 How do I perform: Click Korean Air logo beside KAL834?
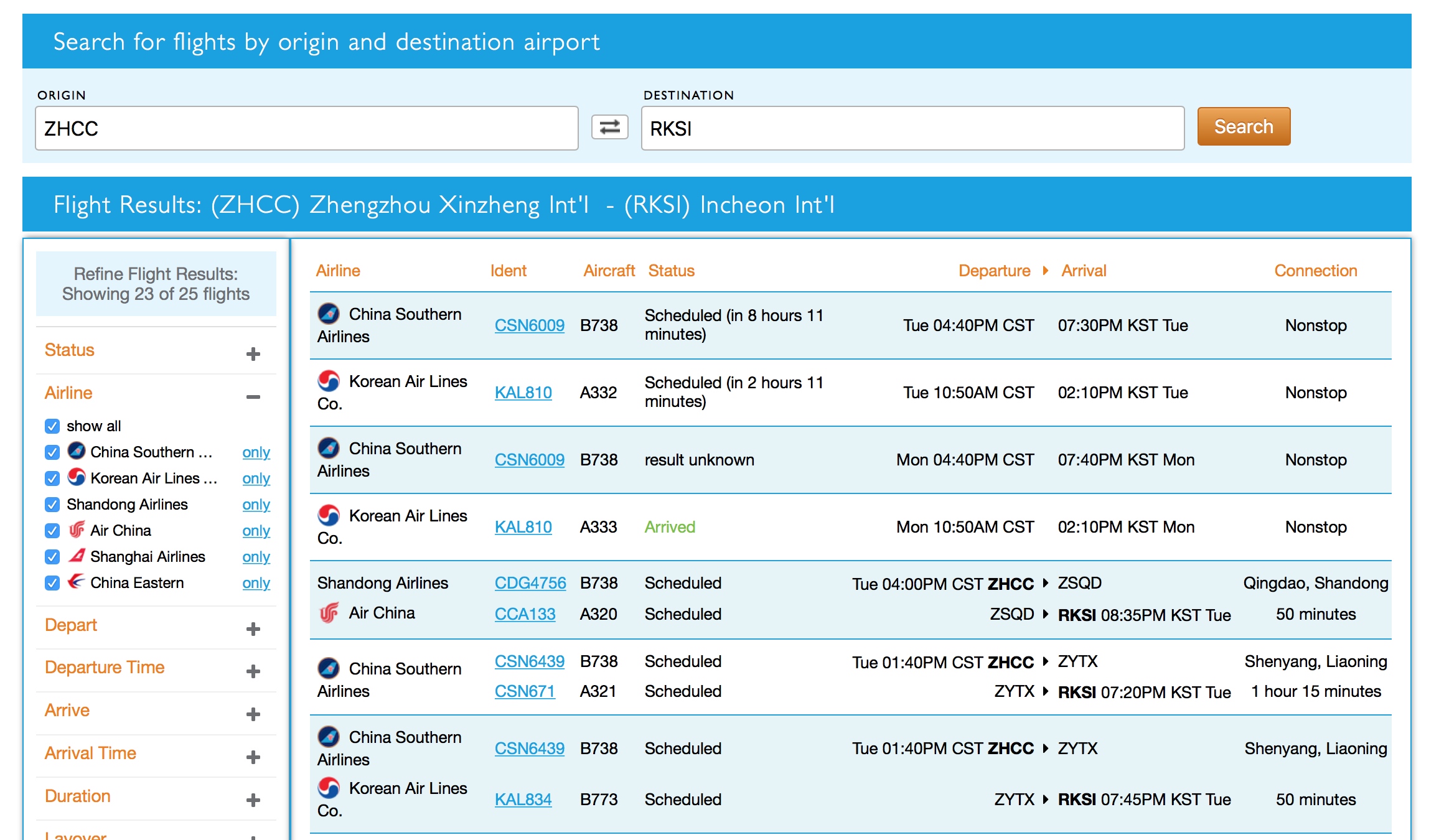point(329,787)
